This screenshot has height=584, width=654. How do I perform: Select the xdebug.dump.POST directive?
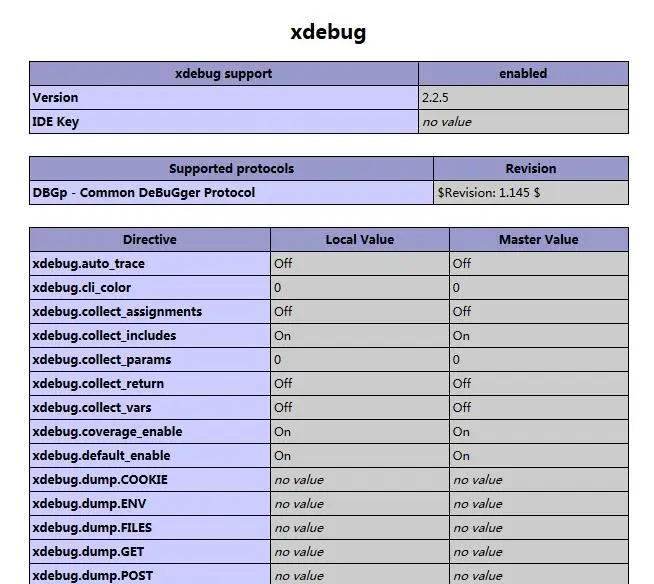click(x=150, y=574)
